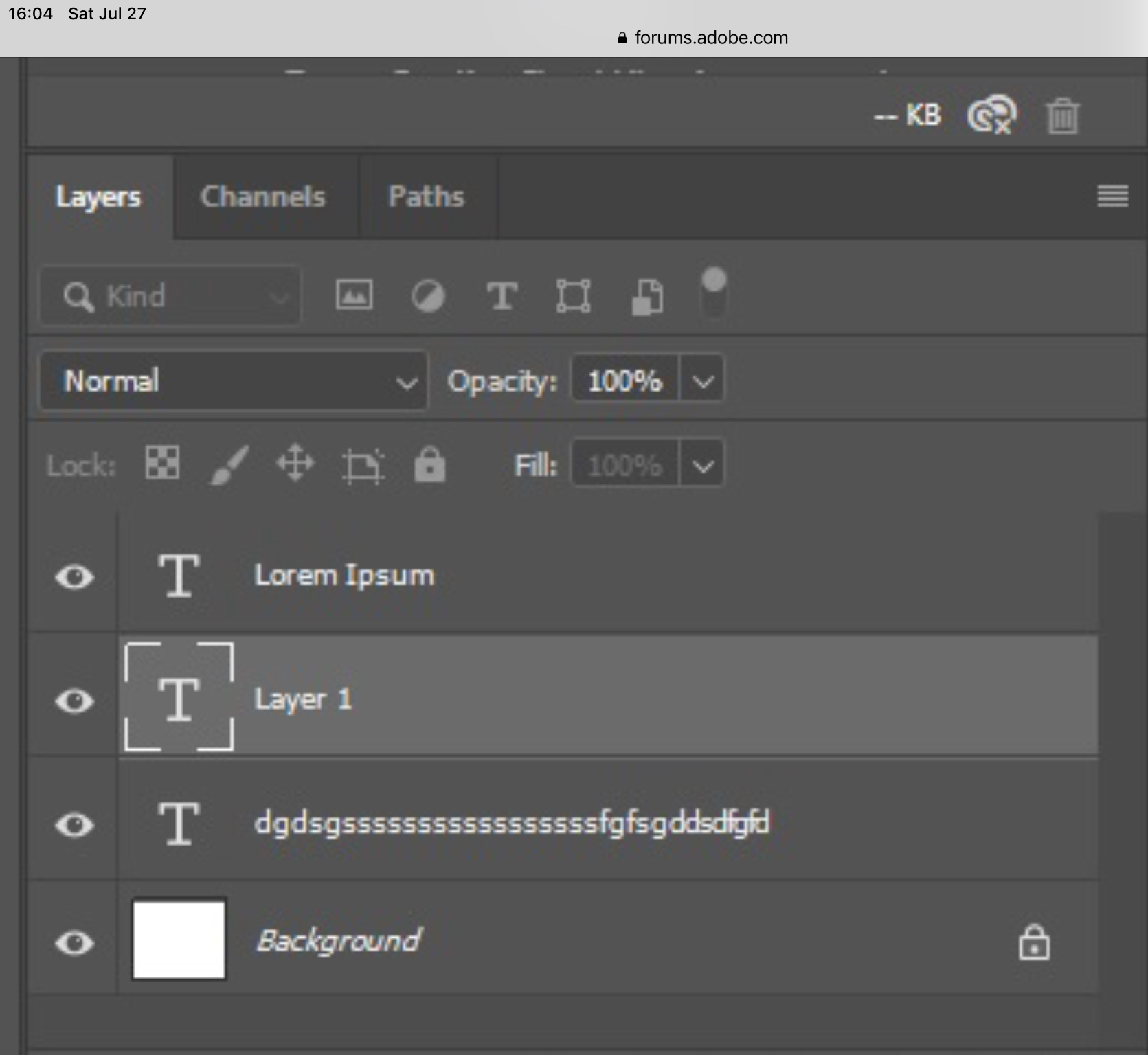The height and width of the screenshot is (1055, 1148).
Task: Click the cloud sync error icon
Action: pyautogui.click(x=991, y=115)
